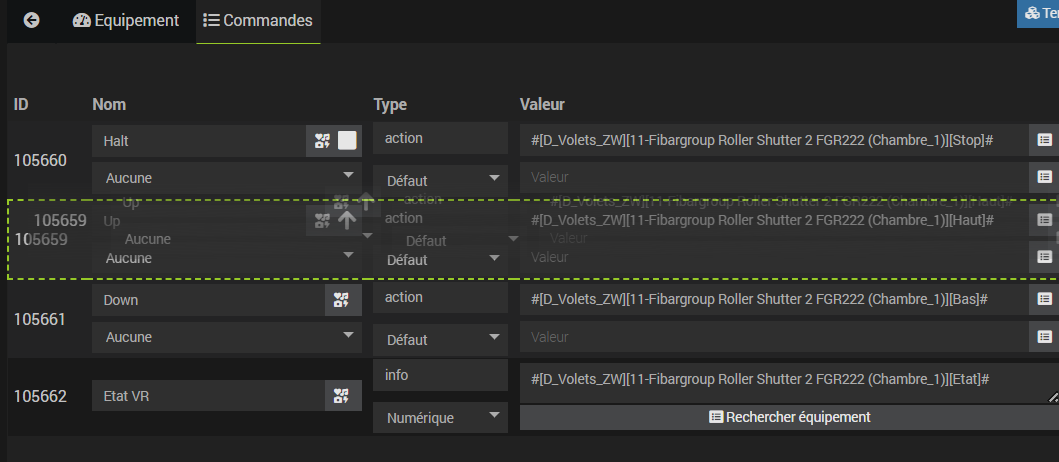Open the Défaut subtype dropdown for Down
Viewport: 1059px width, 462px height.
(x=440, y=340)
